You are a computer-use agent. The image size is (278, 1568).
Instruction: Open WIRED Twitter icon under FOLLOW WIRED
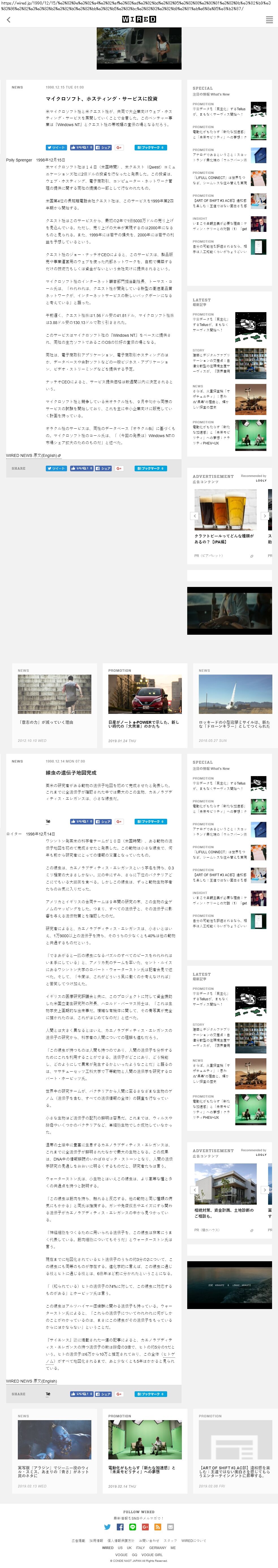[108, 1527]
